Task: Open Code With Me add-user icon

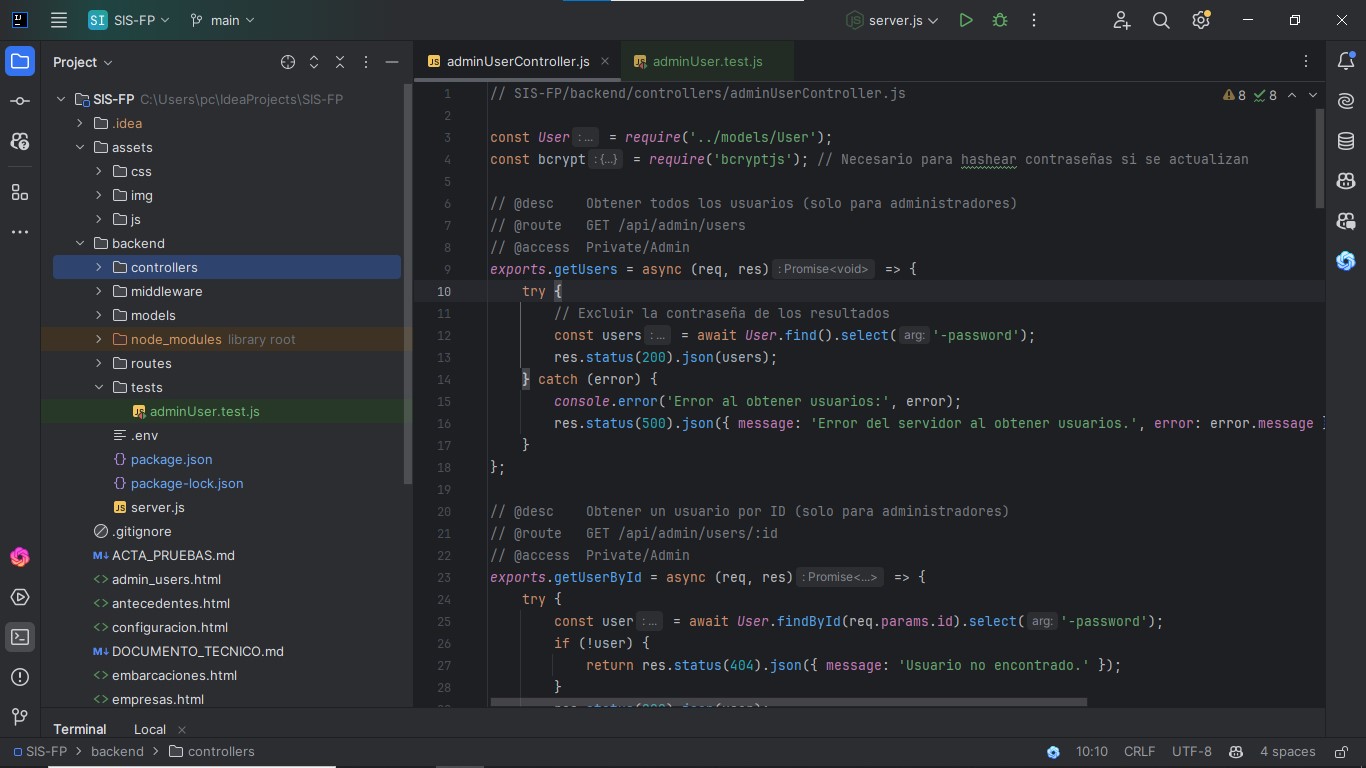Action: pyautogui.click(x=1121, y=20)
